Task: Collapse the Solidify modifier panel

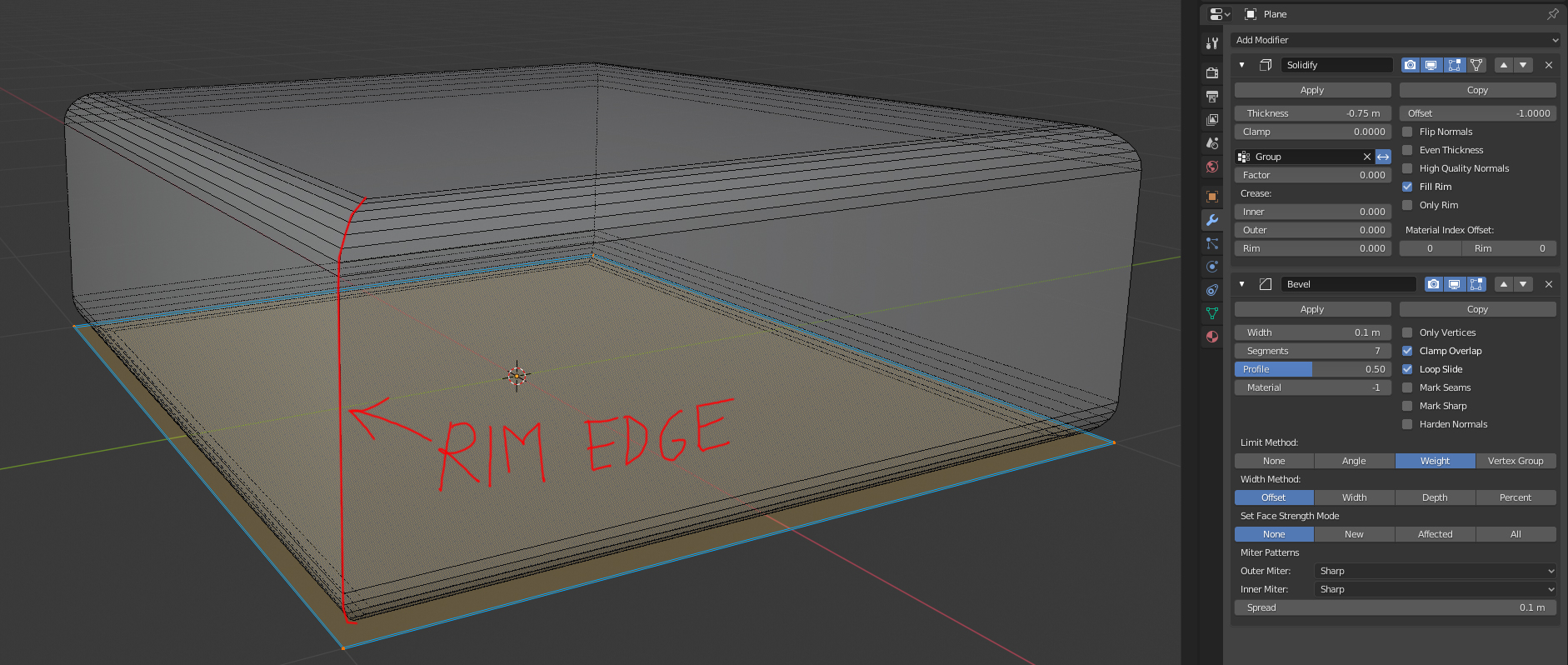Action: [x=1241, y=65]
